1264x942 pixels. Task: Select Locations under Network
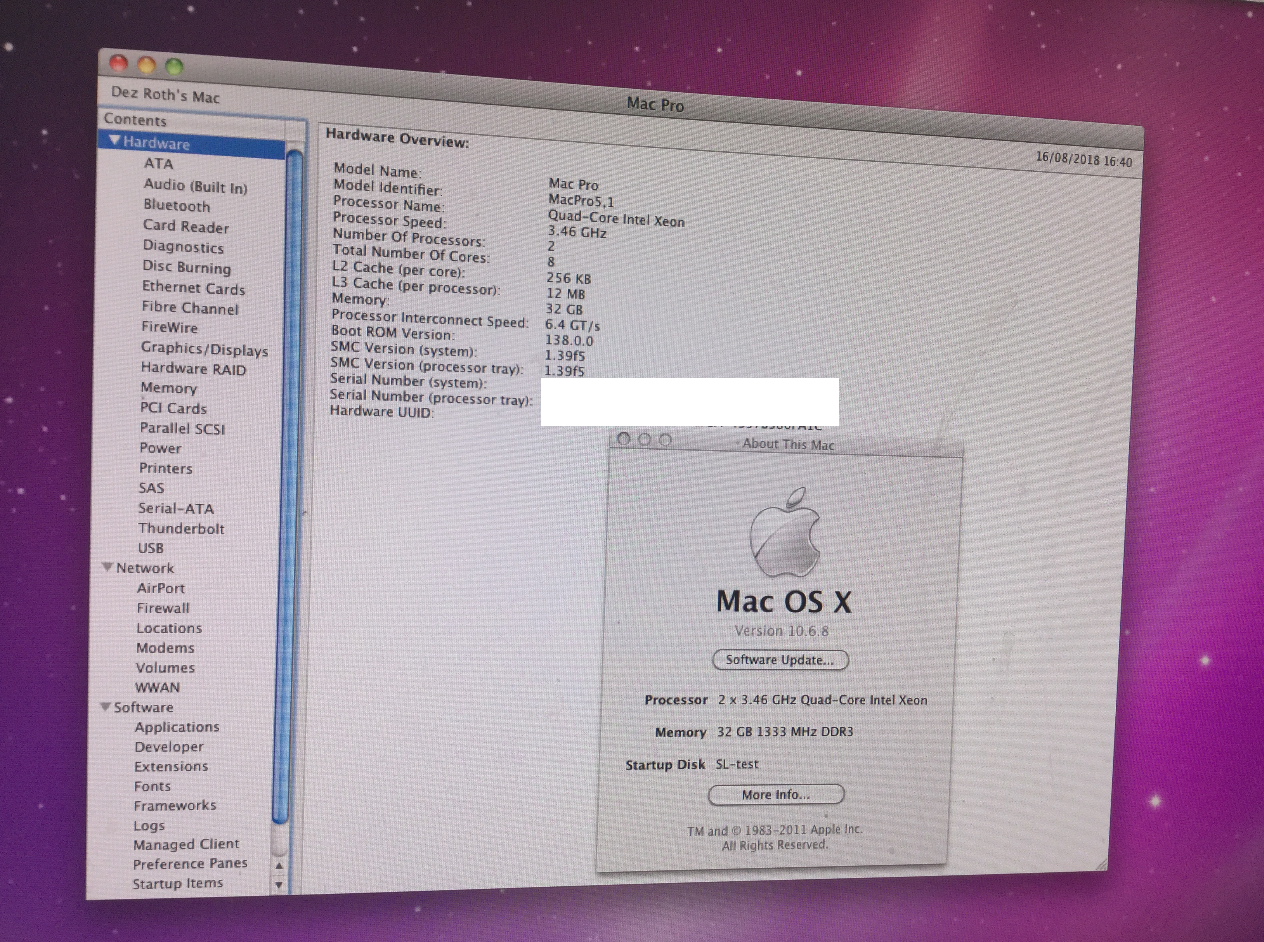point(169,628)
